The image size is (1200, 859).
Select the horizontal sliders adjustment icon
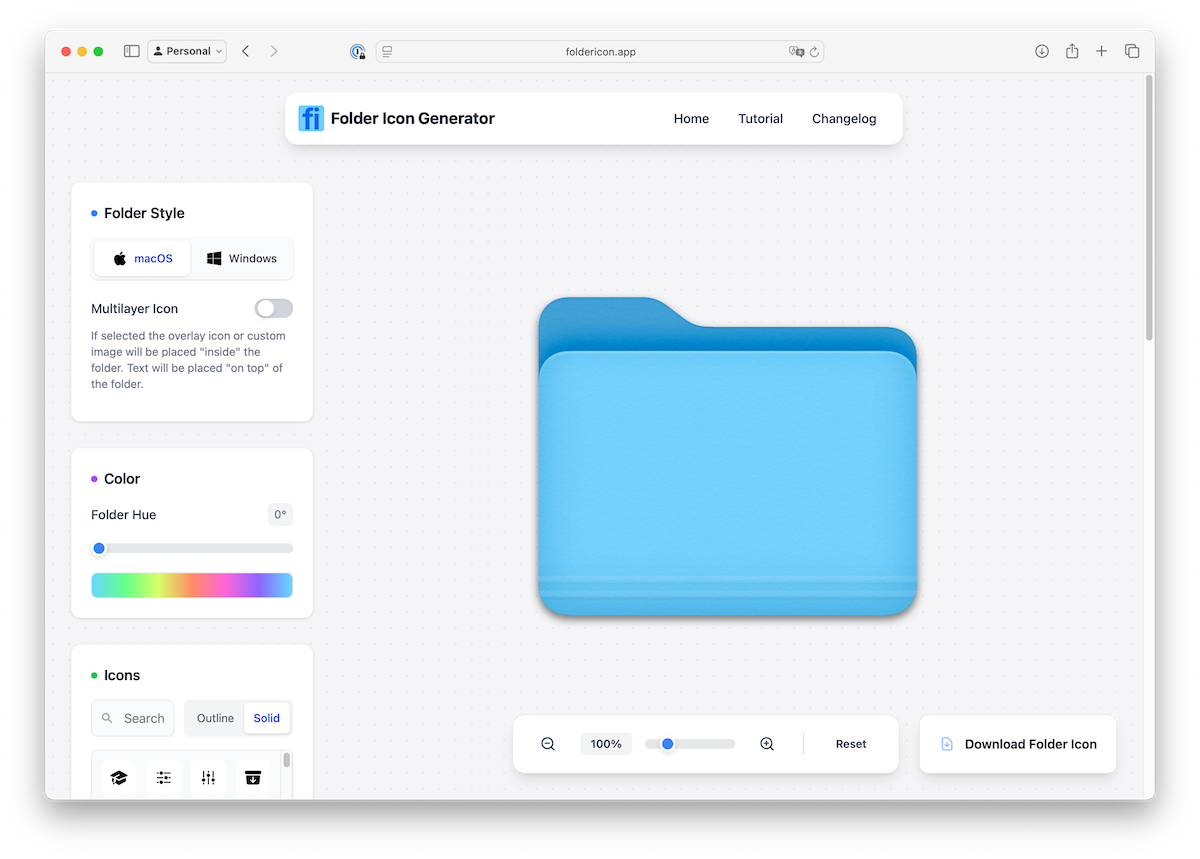163,777
